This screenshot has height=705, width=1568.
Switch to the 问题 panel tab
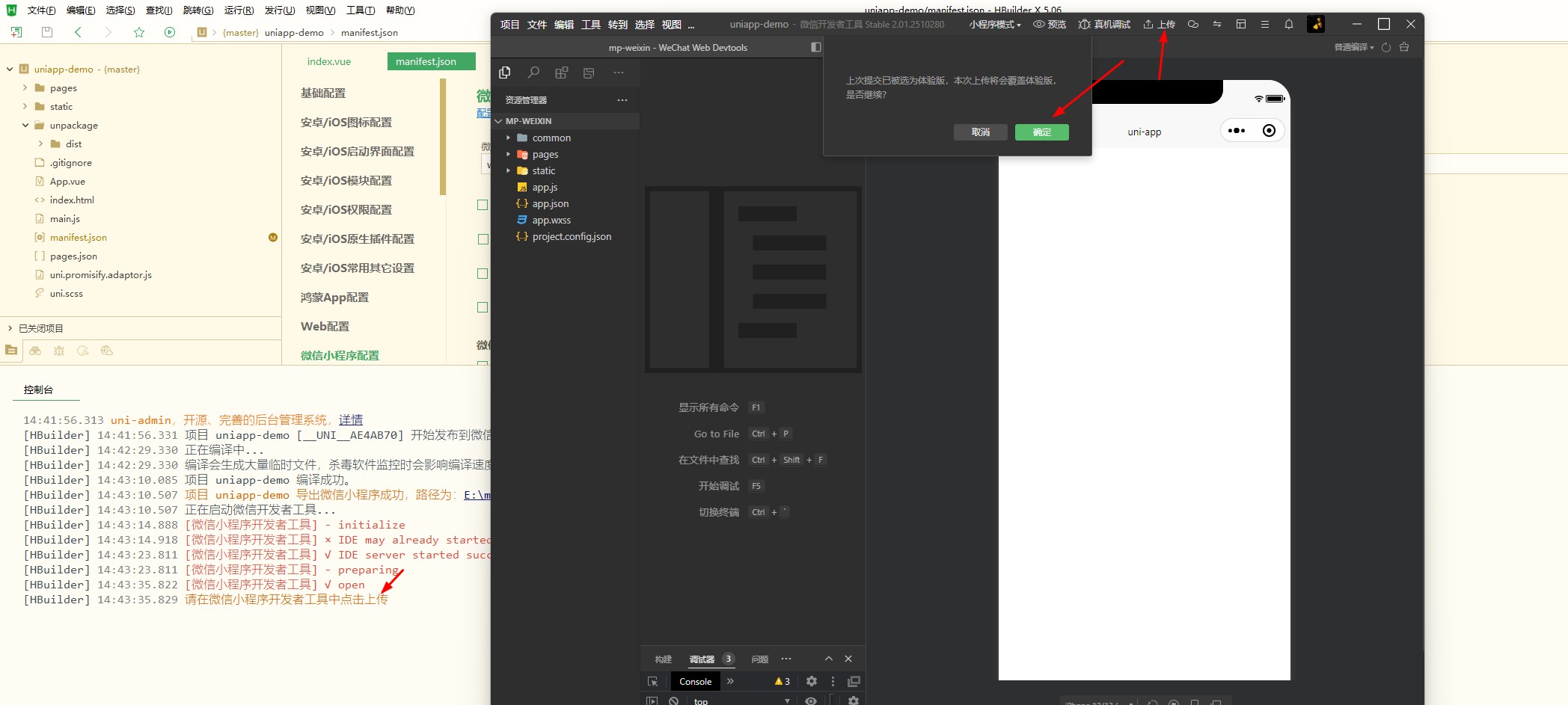pos(760,659)
